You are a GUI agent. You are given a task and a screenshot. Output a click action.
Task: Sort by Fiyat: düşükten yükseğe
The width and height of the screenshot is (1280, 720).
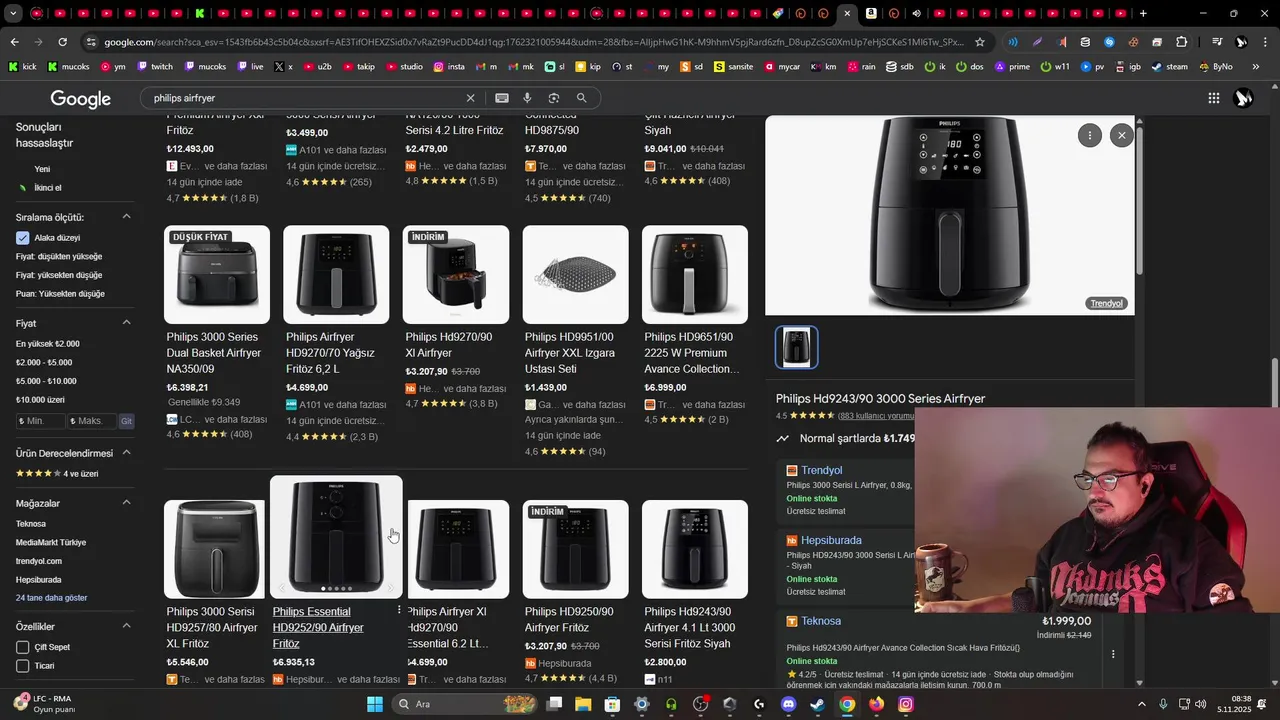(59, 256)
